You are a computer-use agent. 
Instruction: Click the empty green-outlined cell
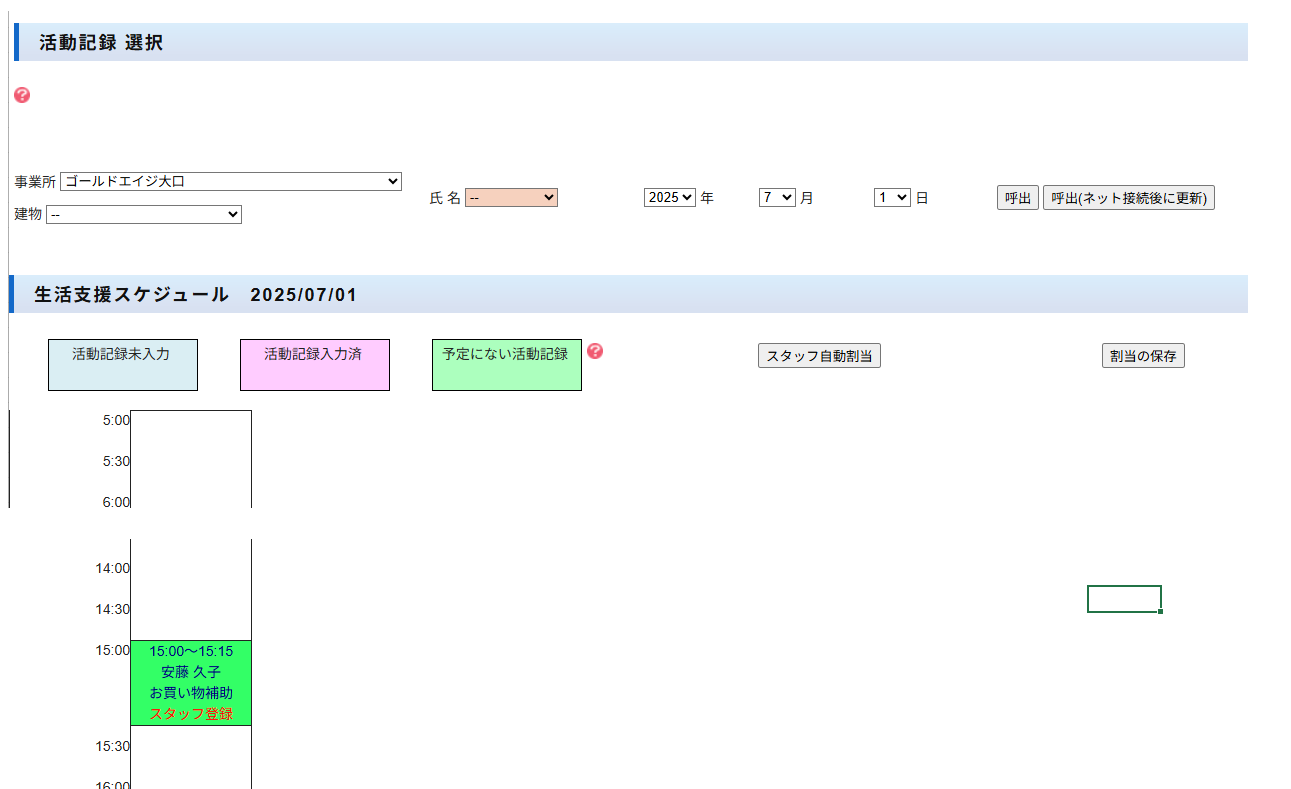pos(1124,599)
